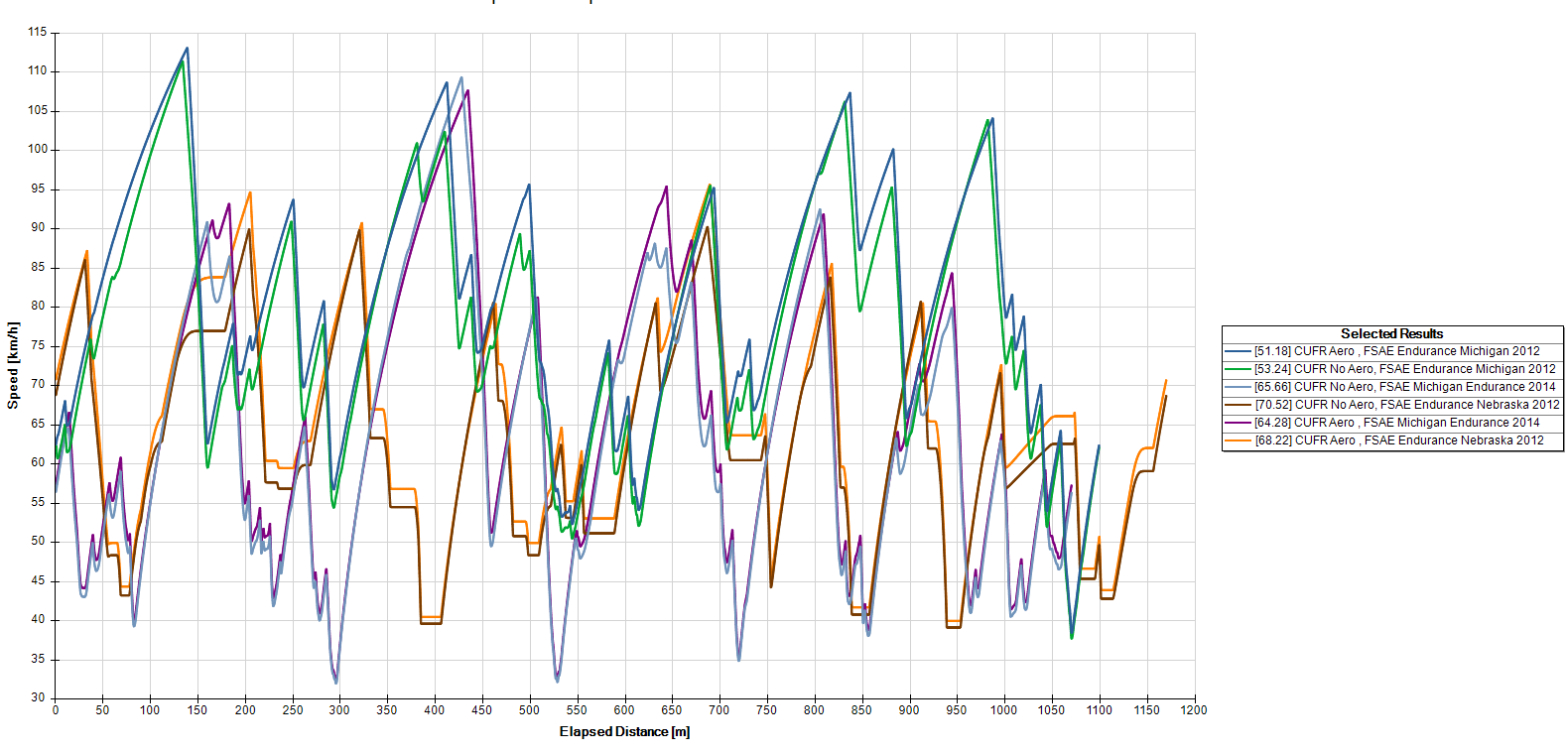Viewport: 1568px width, 754px height.
Task: Click the purple line swatch in legend
Action: (1238, 423)
